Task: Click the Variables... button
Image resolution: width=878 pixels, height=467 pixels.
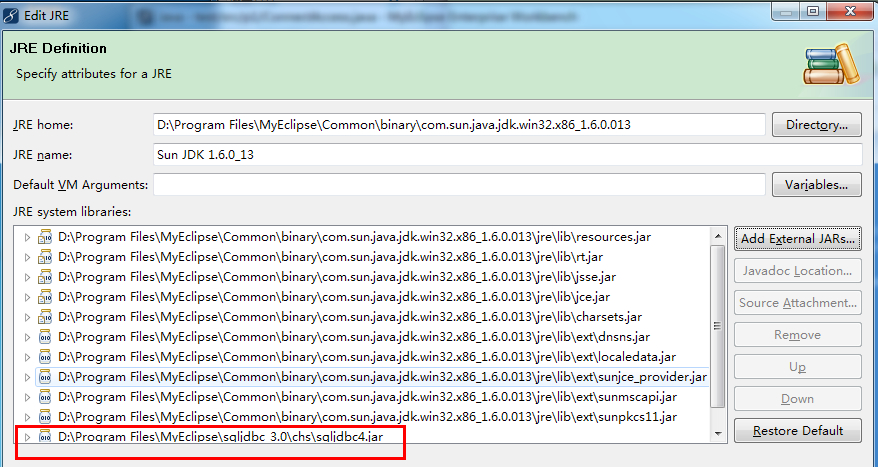Action: pos(816,185)
